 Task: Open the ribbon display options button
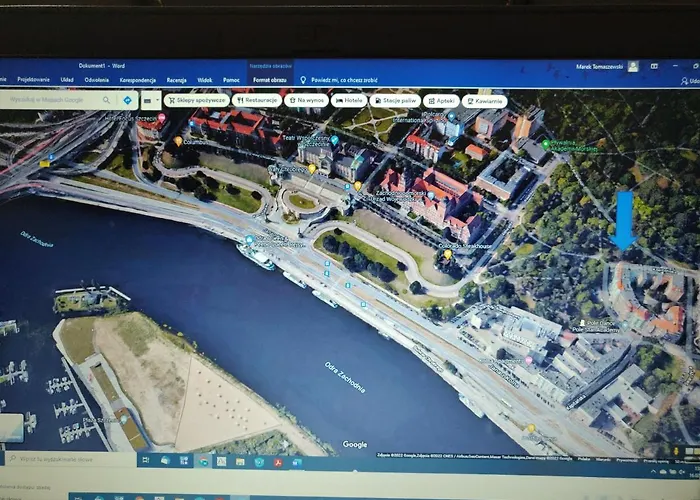coord(654,66)
